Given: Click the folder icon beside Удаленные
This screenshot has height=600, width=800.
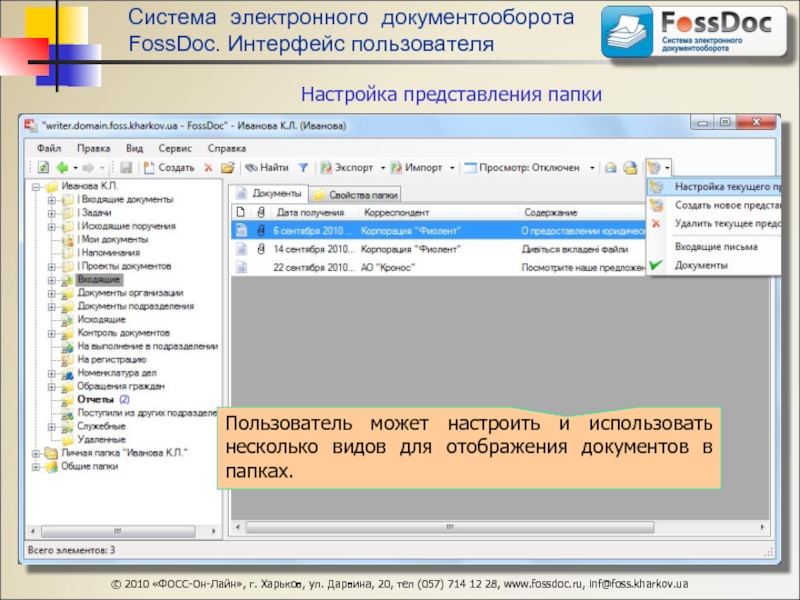Looking at the screenshot, I should [x=67, y=440].
